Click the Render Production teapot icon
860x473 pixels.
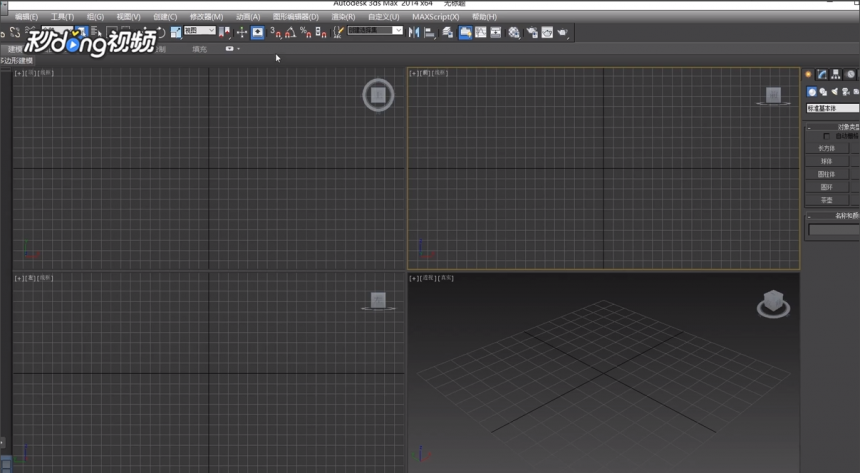tap(562, 32)
